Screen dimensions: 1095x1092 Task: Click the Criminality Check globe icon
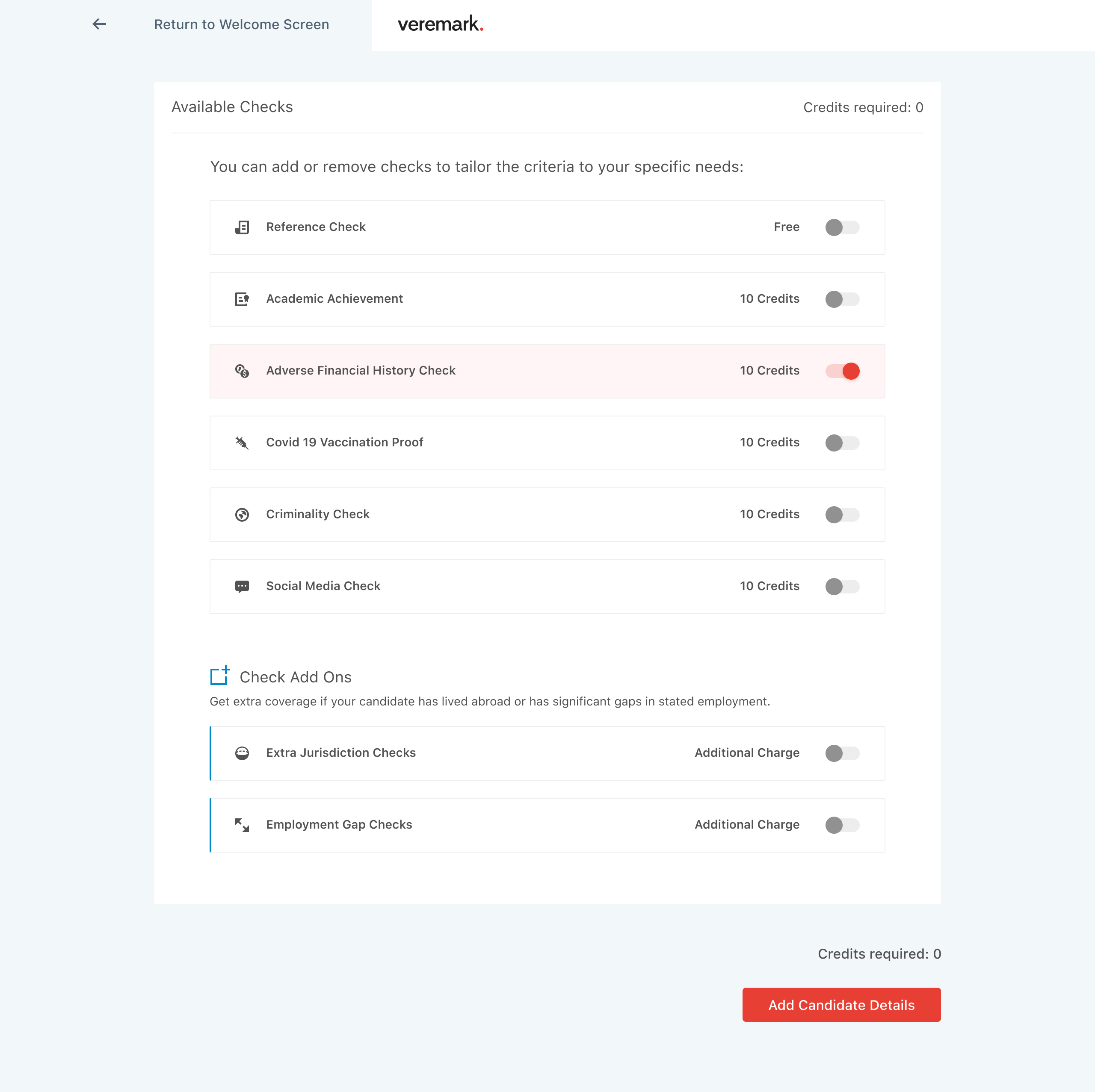click(242, 514)
